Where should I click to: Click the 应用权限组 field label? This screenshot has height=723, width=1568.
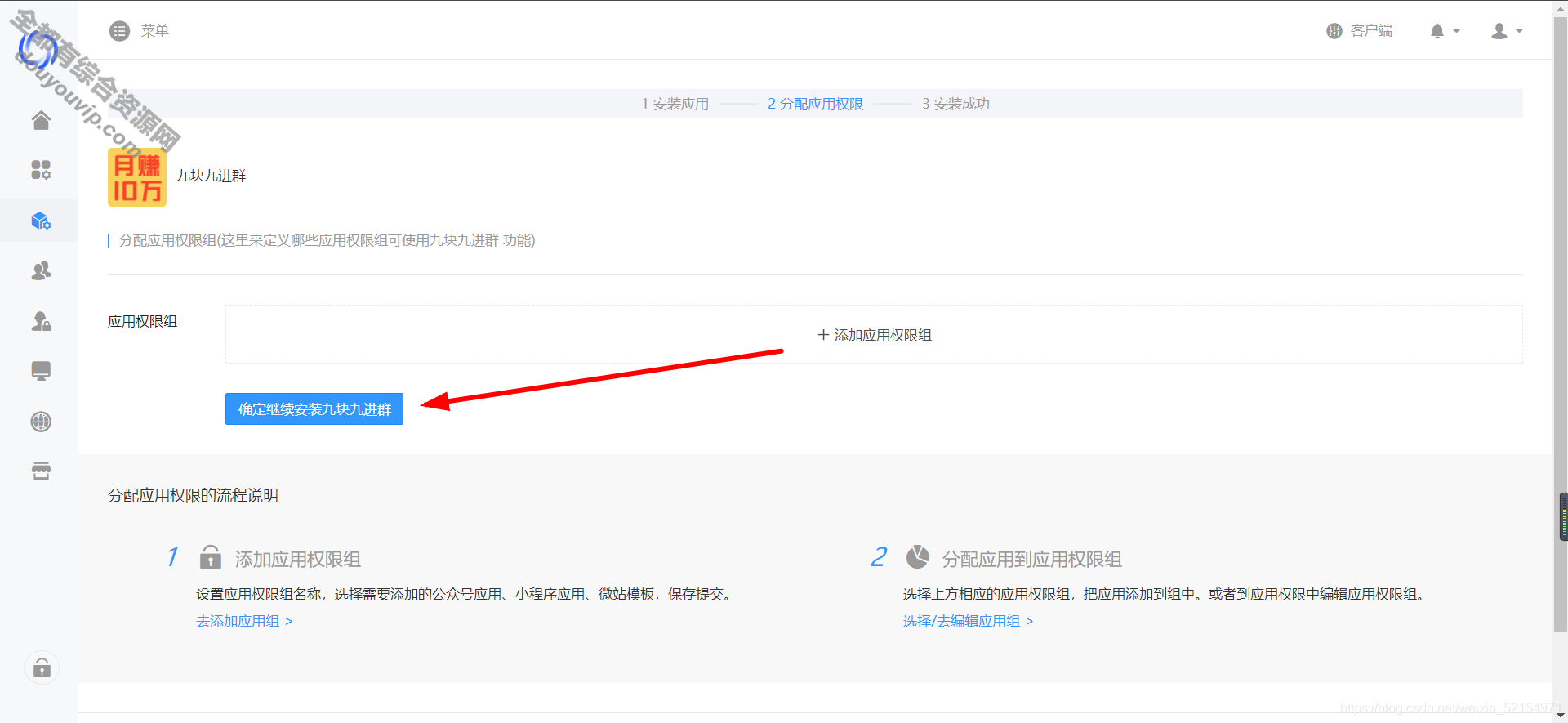point(143,322)
